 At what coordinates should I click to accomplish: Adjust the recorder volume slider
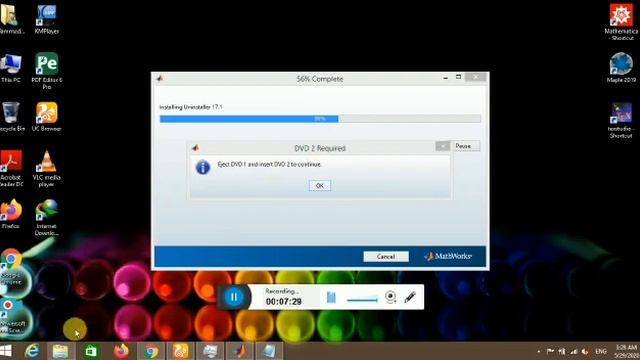pos(362,300)
